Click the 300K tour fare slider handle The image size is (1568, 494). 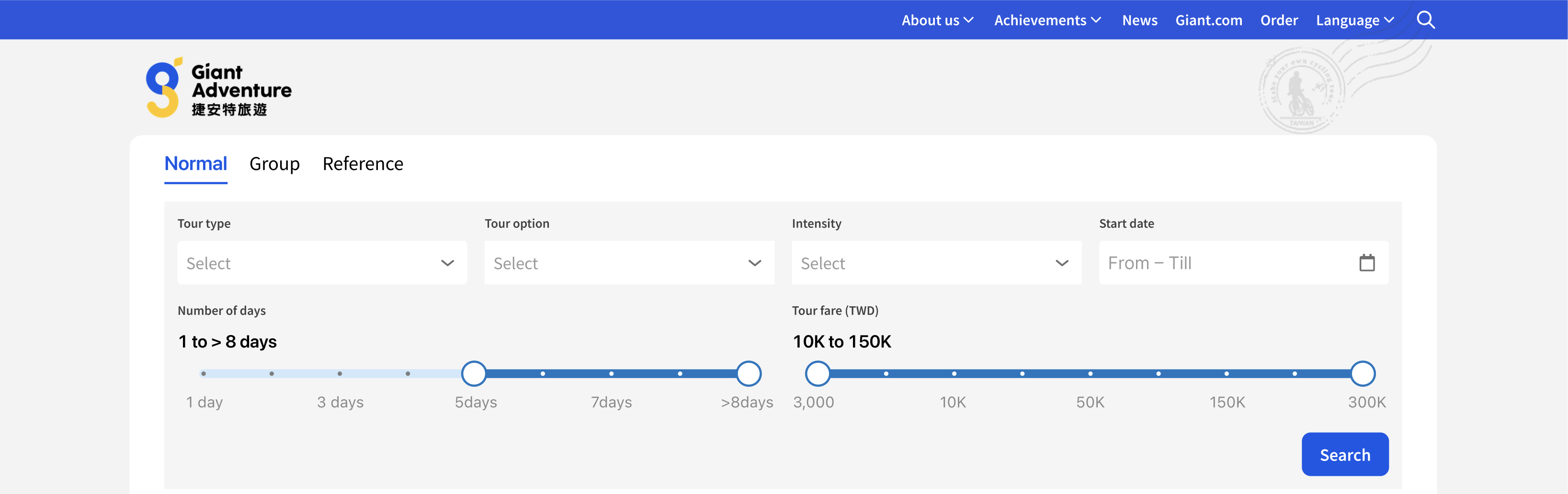(x=1362, y=373)
